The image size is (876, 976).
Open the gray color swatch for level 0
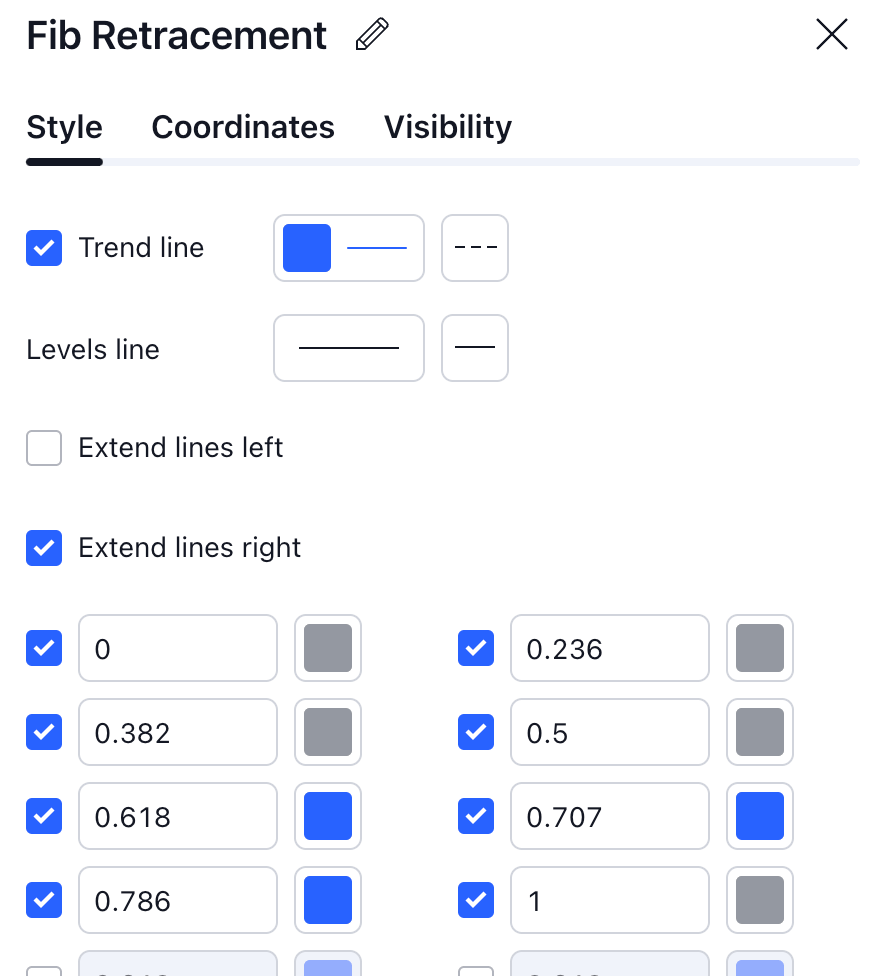pos(328,648)
